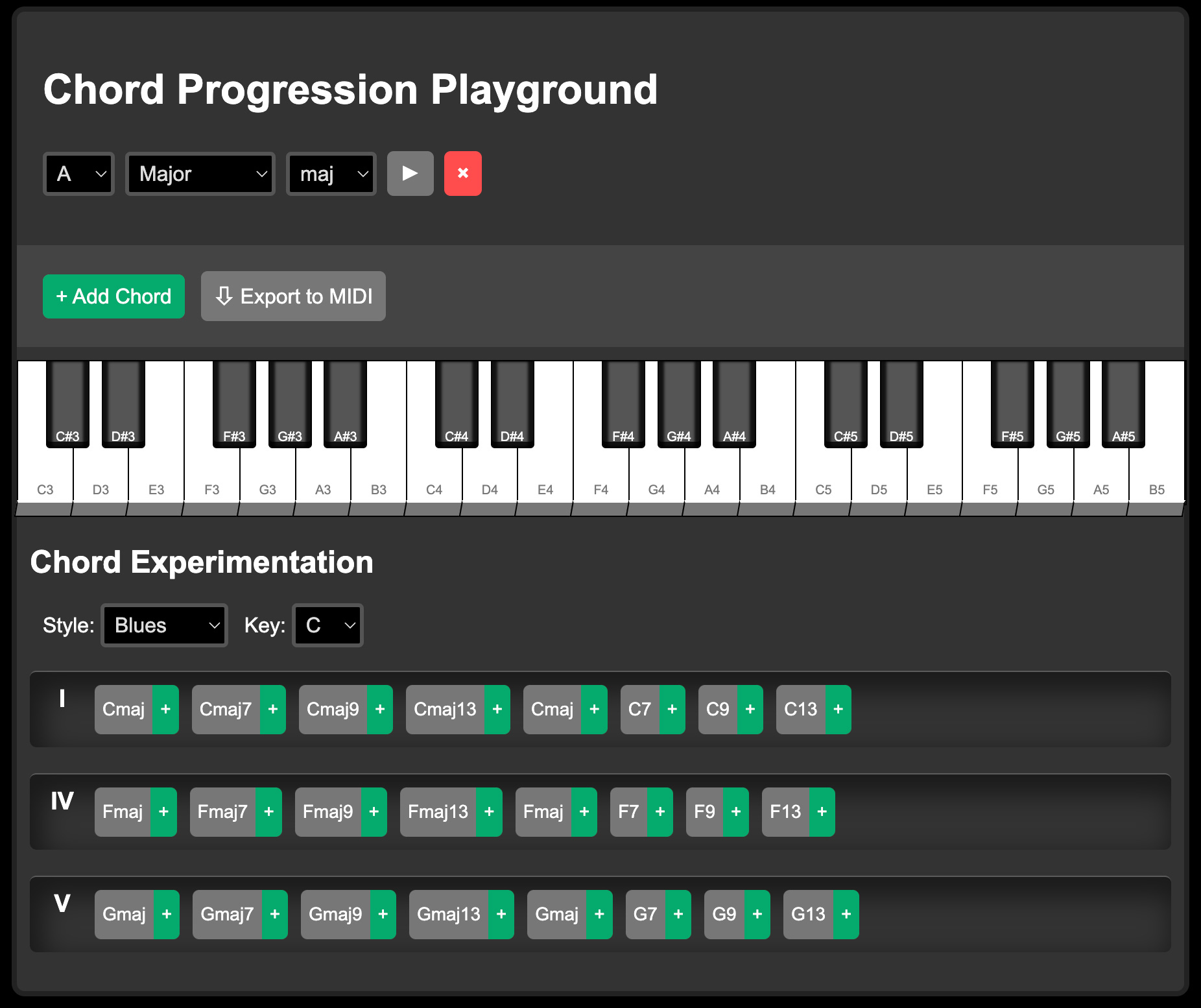Add G7 to the progression
Image resolution: width=1201 pixels, height=1008 pixels.
pos(678,914)
